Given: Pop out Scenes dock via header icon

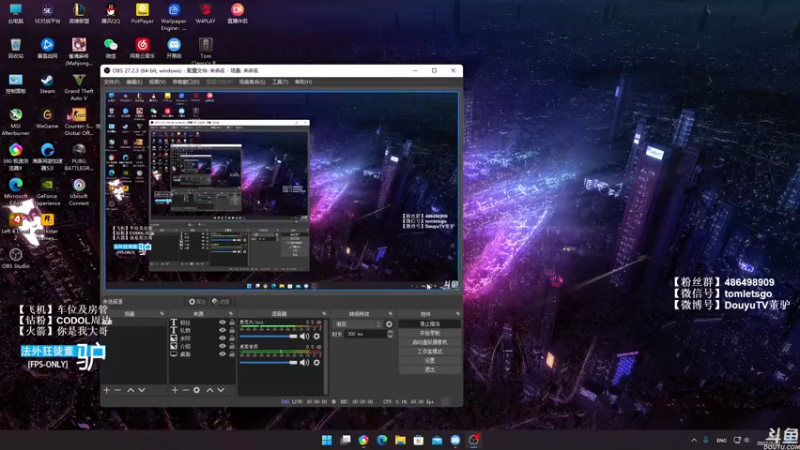Looking at the screenshot, I should pyautogui.click(x=162, y=313).
